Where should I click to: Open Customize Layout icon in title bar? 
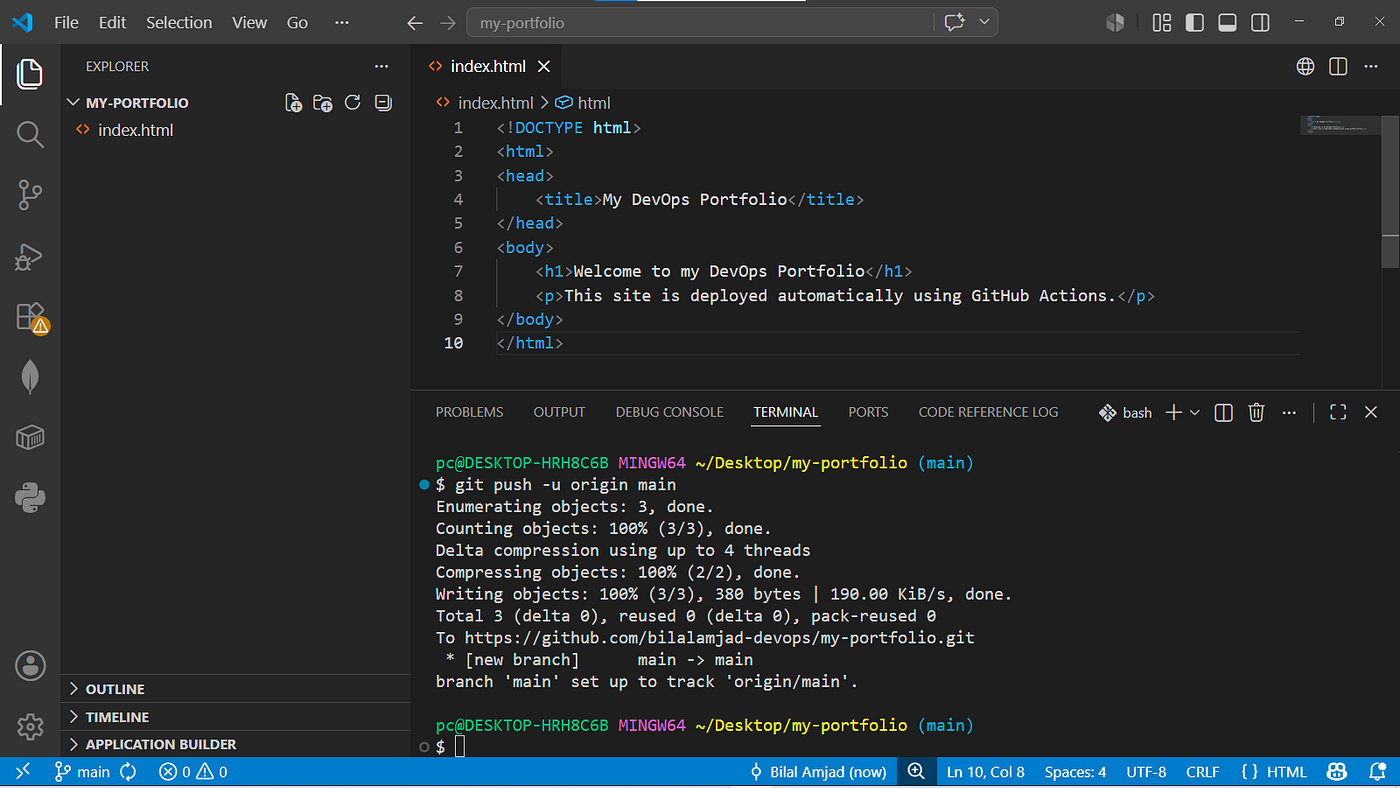point(1162,22)
